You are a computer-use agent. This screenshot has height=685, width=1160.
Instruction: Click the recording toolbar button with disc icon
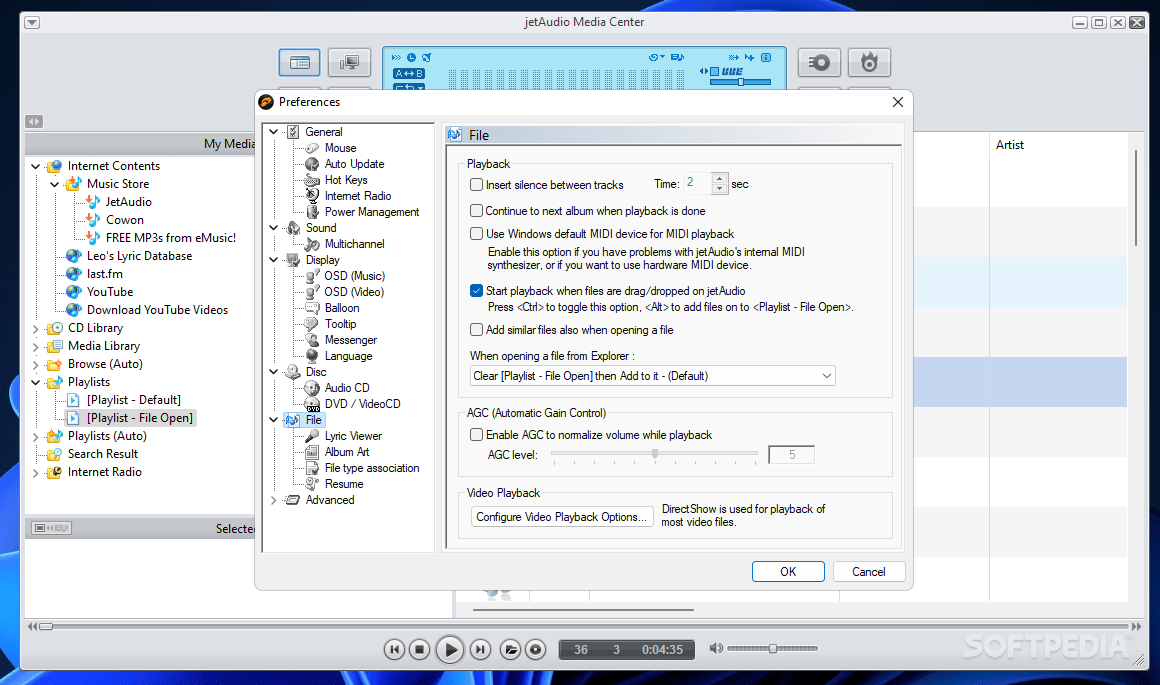click(819, 62)
